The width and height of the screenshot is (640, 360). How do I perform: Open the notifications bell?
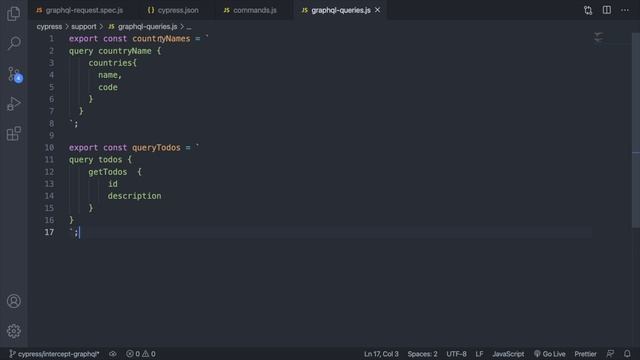627,354
